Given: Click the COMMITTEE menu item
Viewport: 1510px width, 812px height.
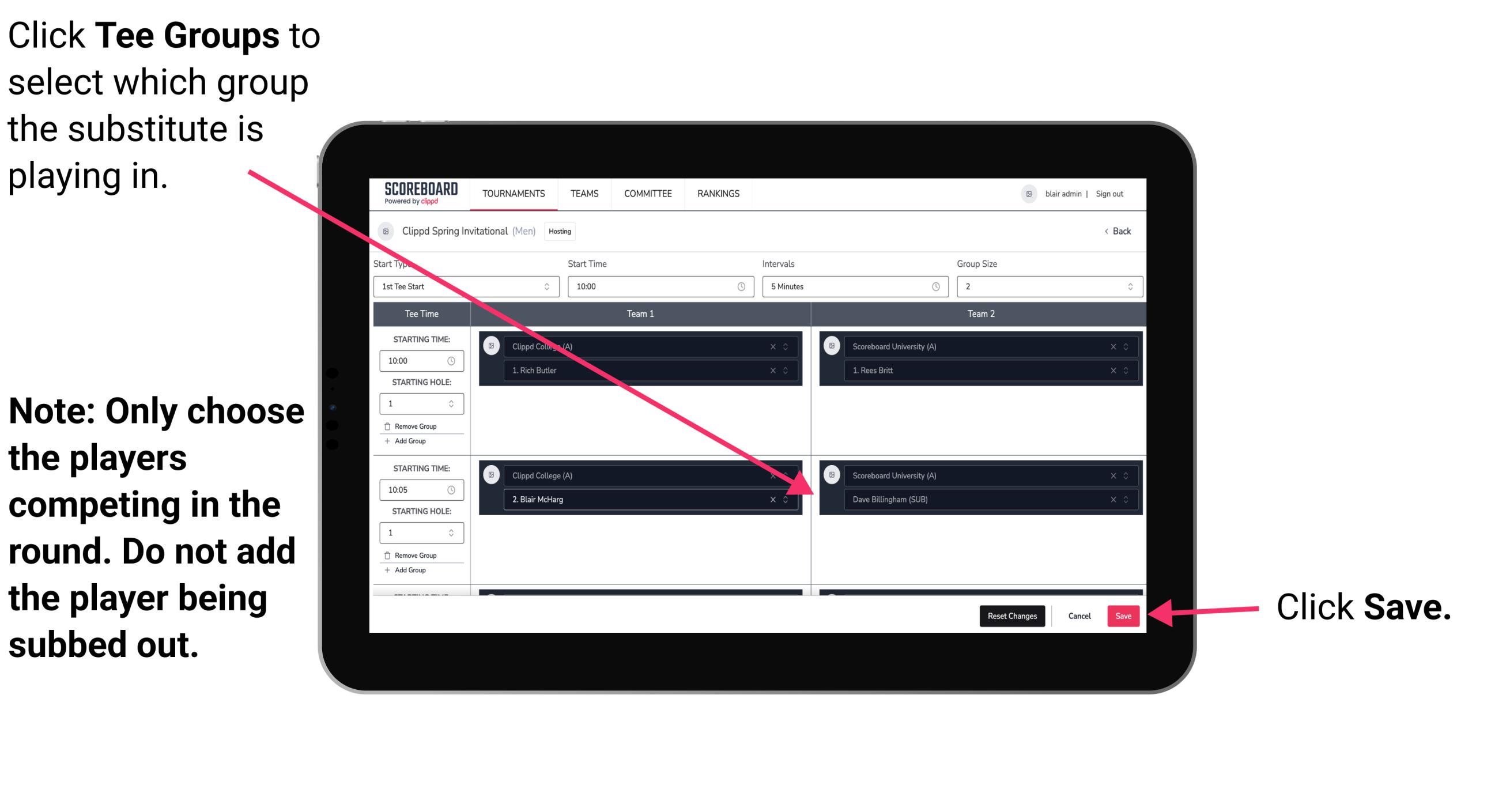Looking at the screenshot, I should pyautogui.click(x=647, y=193).
